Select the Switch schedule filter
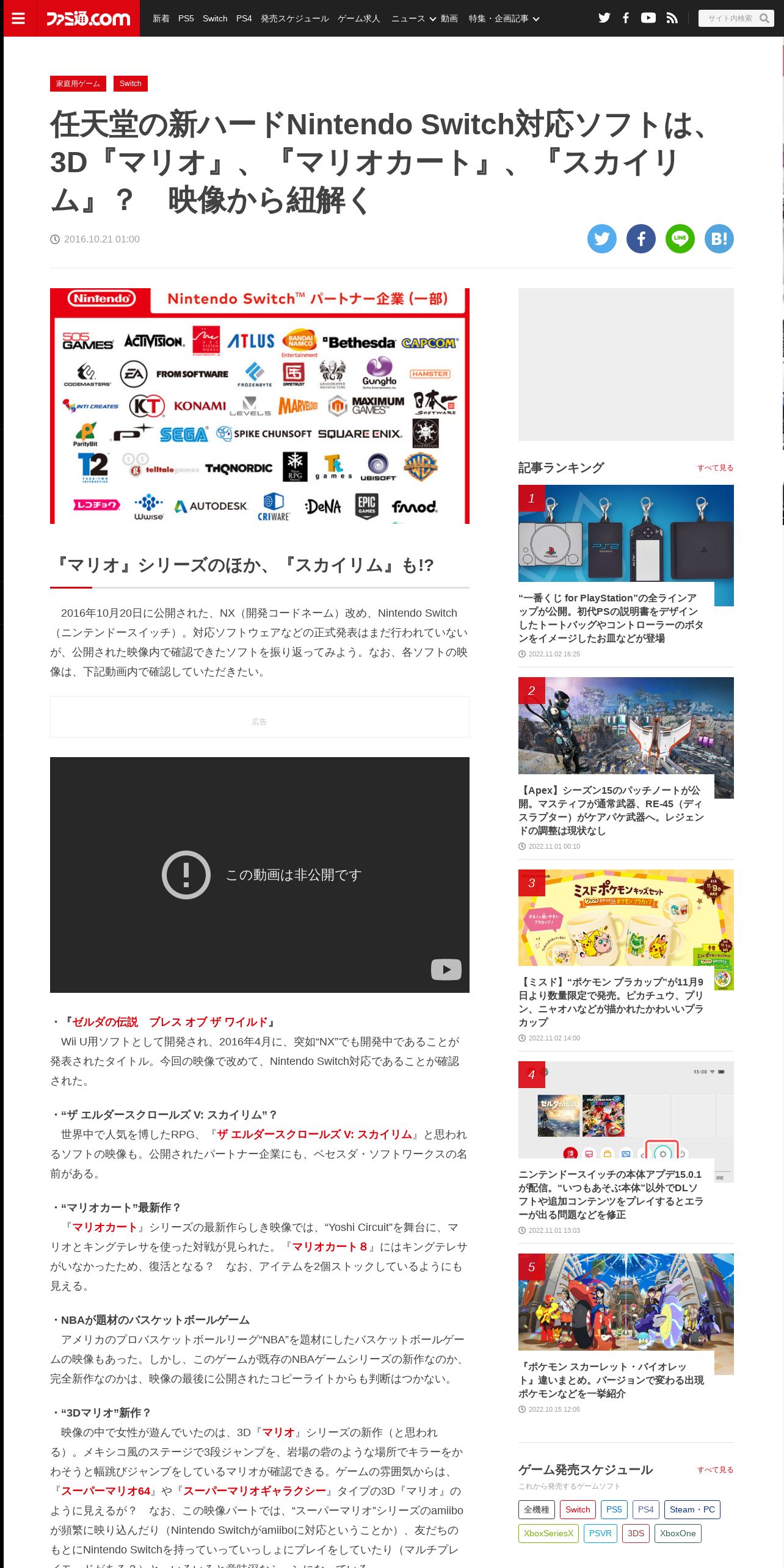Image resolution: width=784 pixels, height=1568 pixels. (578, 1509)
